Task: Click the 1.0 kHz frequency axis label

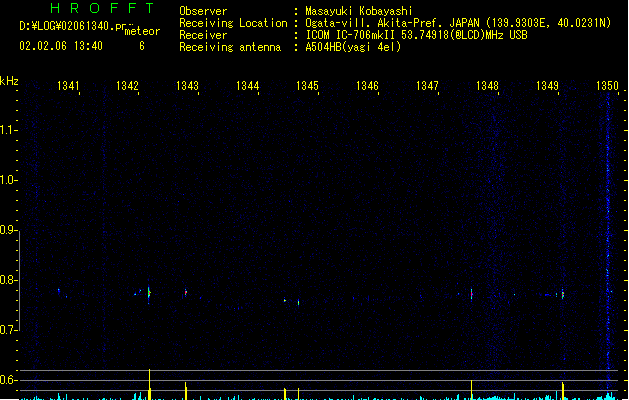Action: [7, 180]
